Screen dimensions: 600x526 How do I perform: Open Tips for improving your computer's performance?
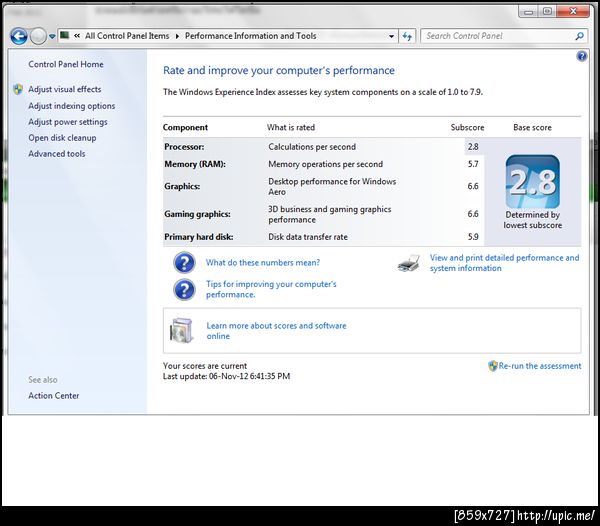click(x=271, y=289)
